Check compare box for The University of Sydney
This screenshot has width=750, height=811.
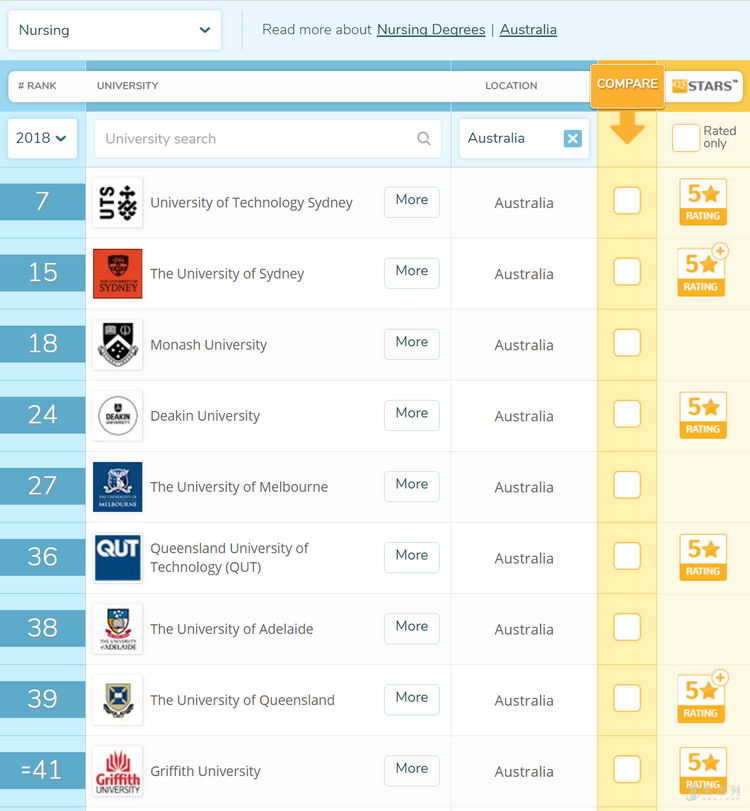pos(627,272)
